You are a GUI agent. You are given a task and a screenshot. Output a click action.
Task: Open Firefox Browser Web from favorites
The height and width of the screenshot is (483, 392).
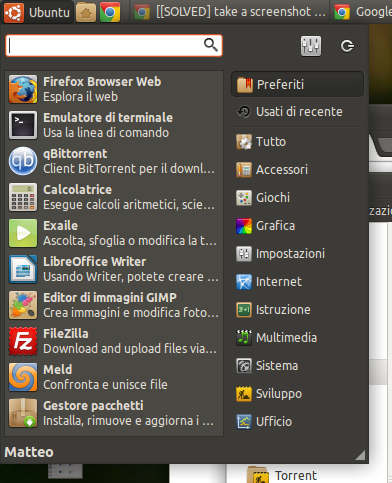point(114,89)
